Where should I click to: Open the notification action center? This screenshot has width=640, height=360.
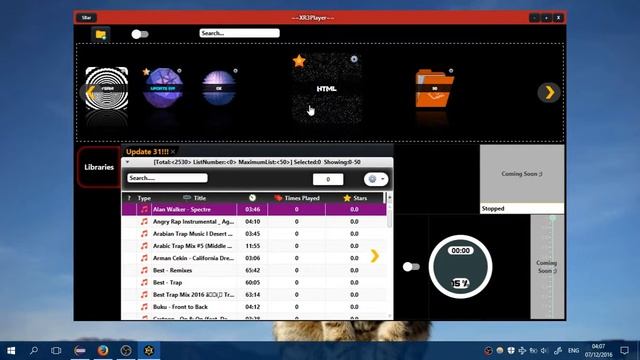coord(624,351)
